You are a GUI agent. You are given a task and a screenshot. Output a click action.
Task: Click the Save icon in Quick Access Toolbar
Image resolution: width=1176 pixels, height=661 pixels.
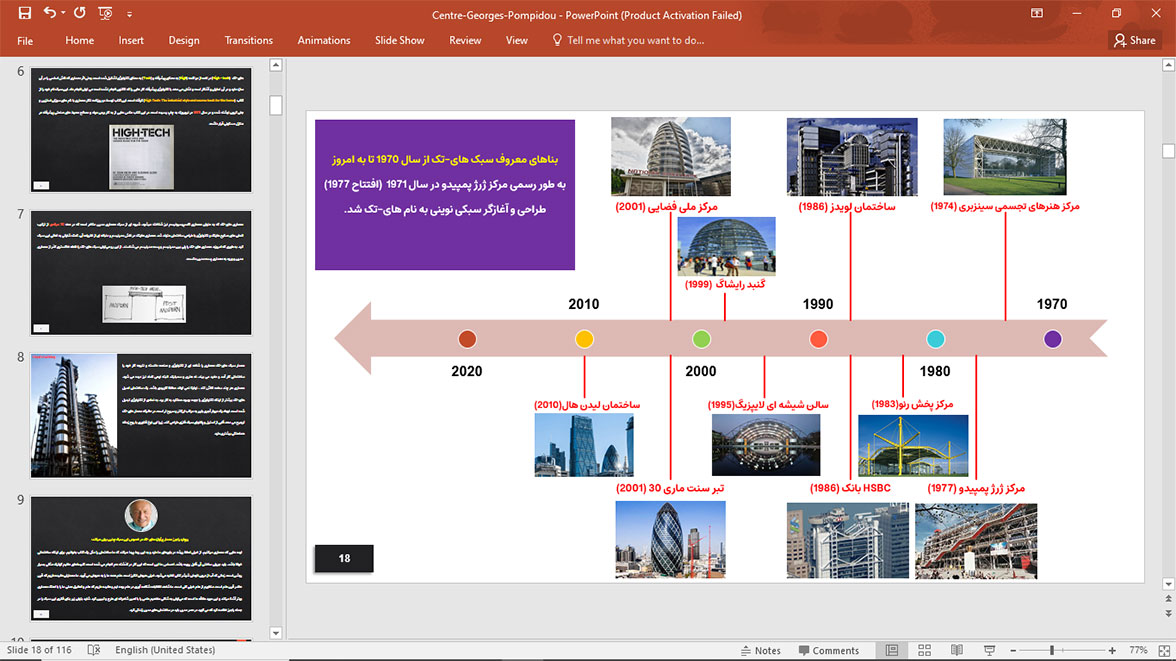point(25,13)
